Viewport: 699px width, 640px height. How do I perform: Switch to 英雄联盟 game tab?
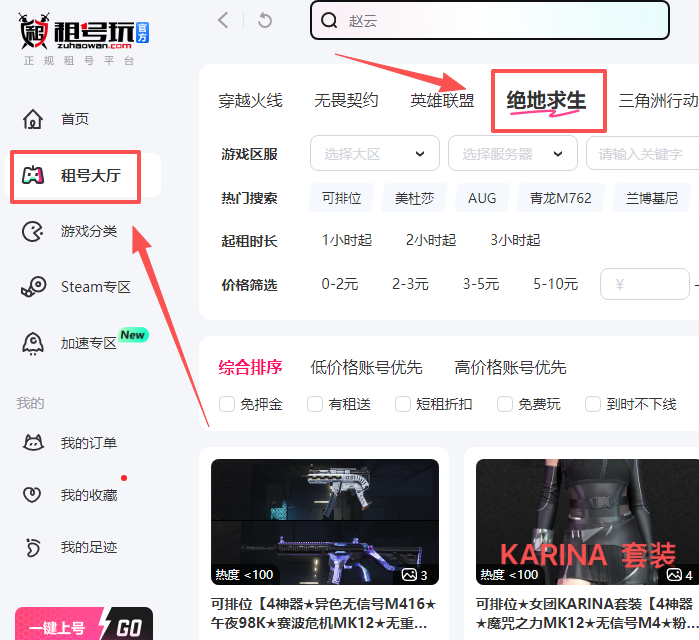coord(442,101)
